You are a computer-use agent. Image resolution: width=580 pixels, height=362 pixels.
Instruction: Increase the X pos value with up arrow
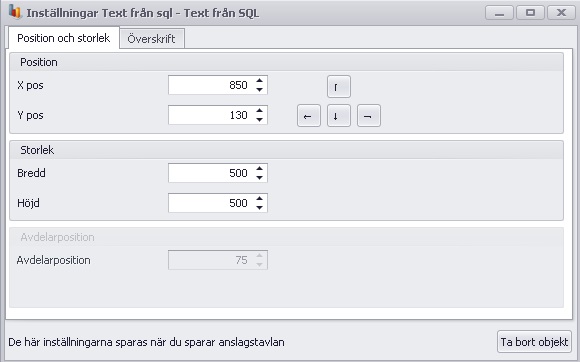click(x=259, y=81)
